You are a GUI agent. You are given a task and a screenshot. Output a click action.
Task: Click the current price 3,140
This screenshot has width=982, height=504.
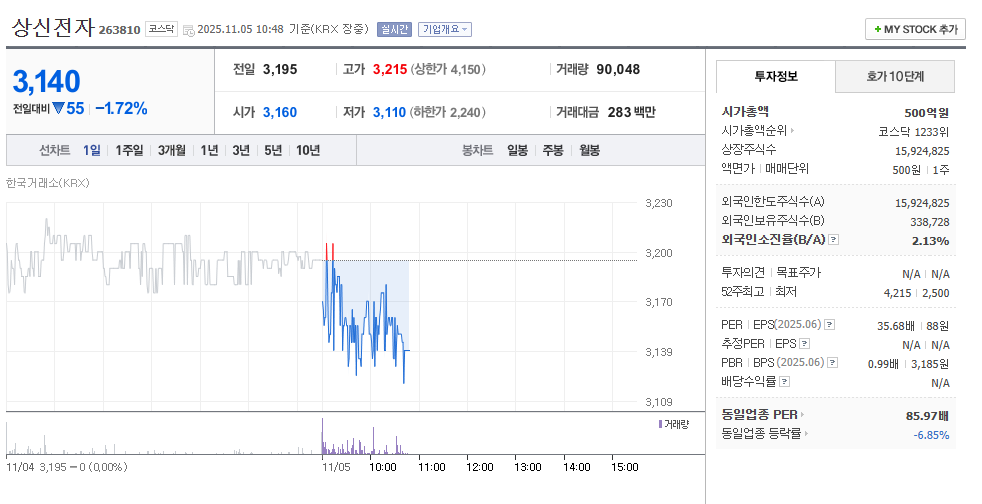pos(47,81)
